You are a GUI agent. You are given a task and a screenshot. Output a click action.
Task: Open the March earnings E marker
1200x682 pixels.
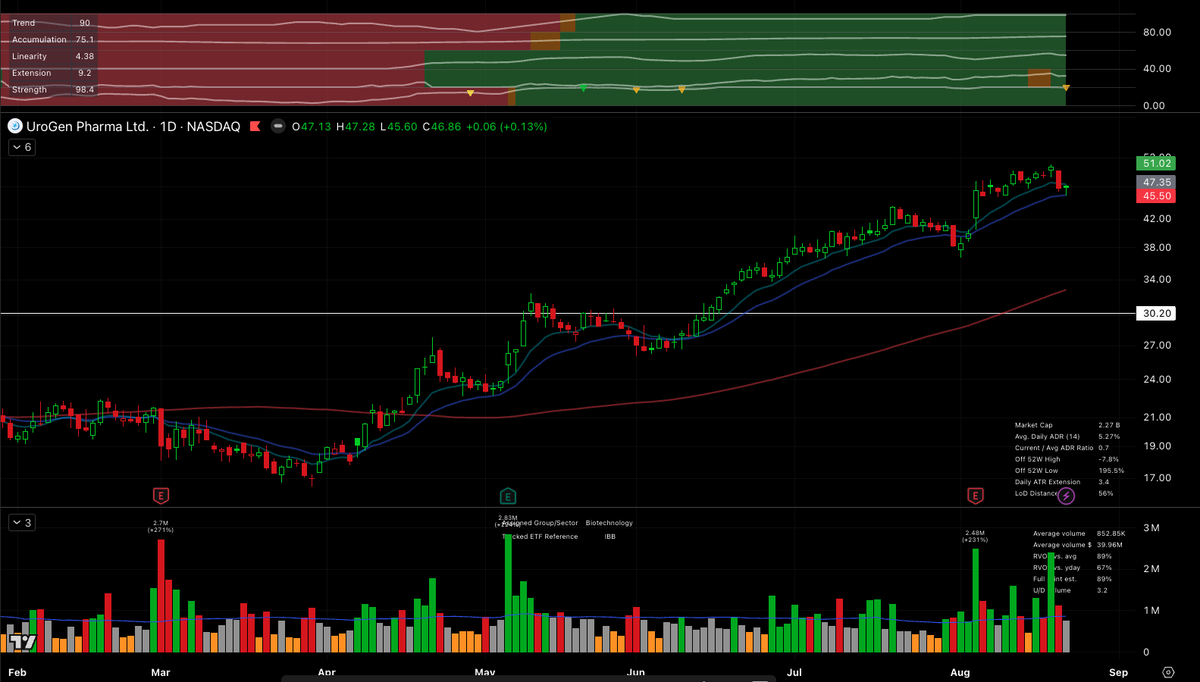159,495
